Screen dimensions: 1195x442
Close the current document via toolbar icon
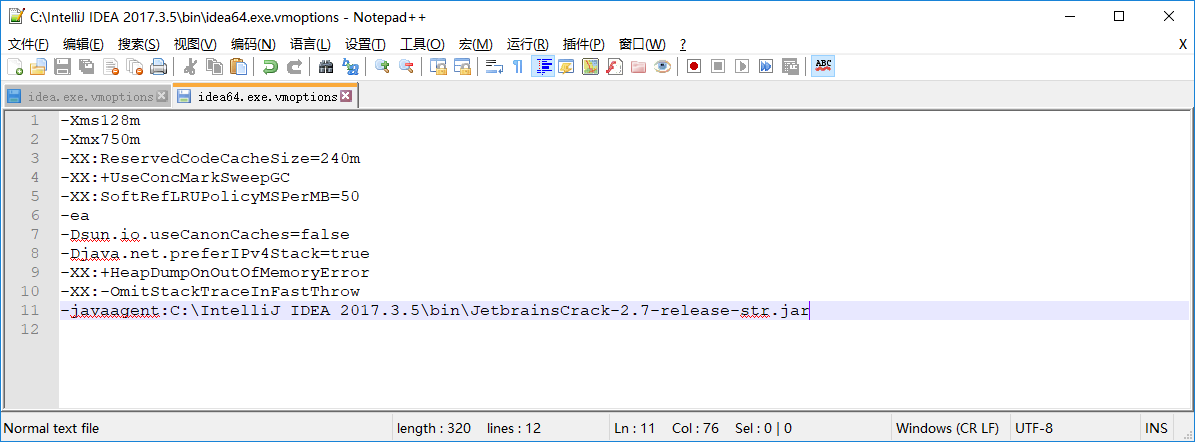[111, 66]
